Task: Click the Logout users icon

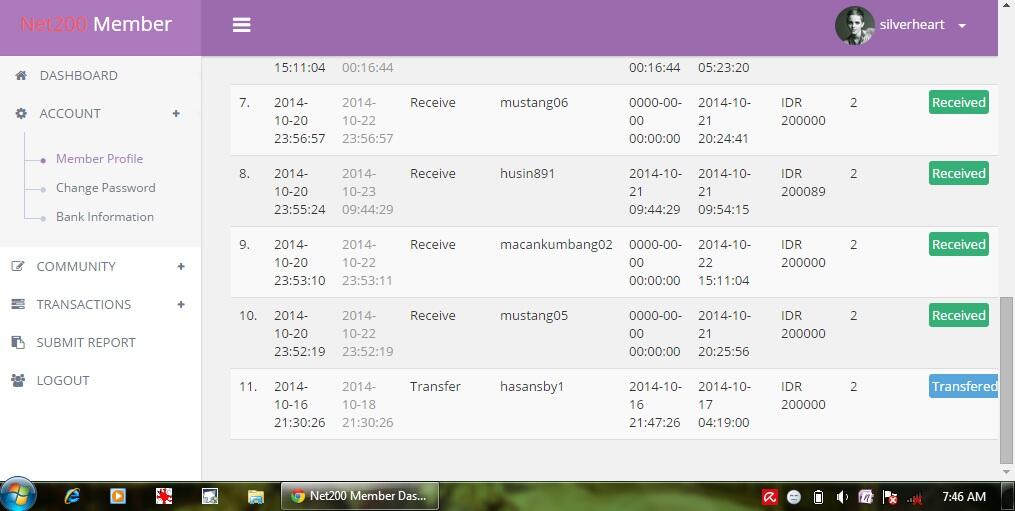Action: pos(18,380)
